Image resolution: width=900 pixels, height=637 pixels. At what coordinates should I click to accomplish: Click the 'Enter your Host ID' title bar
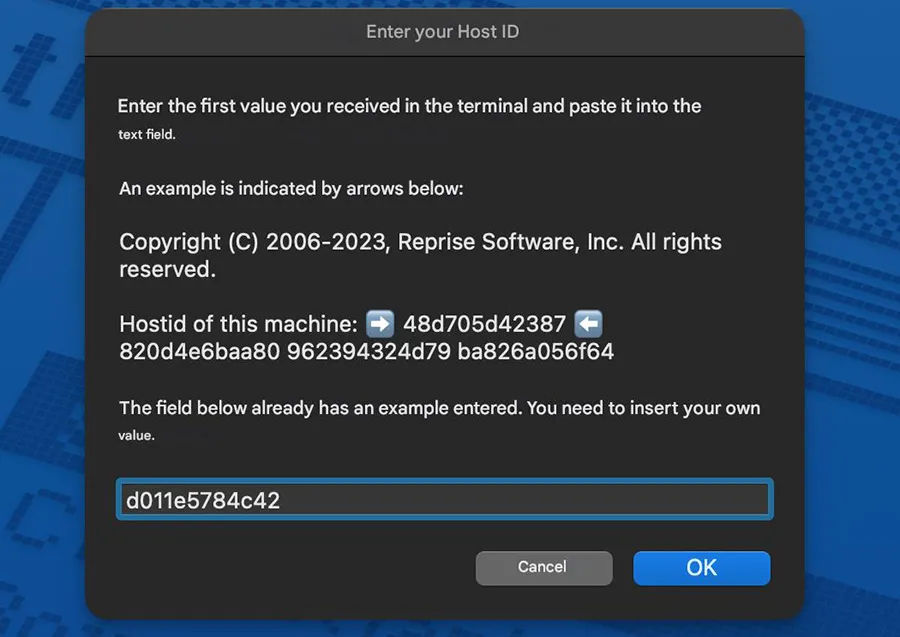pos(444,32)
